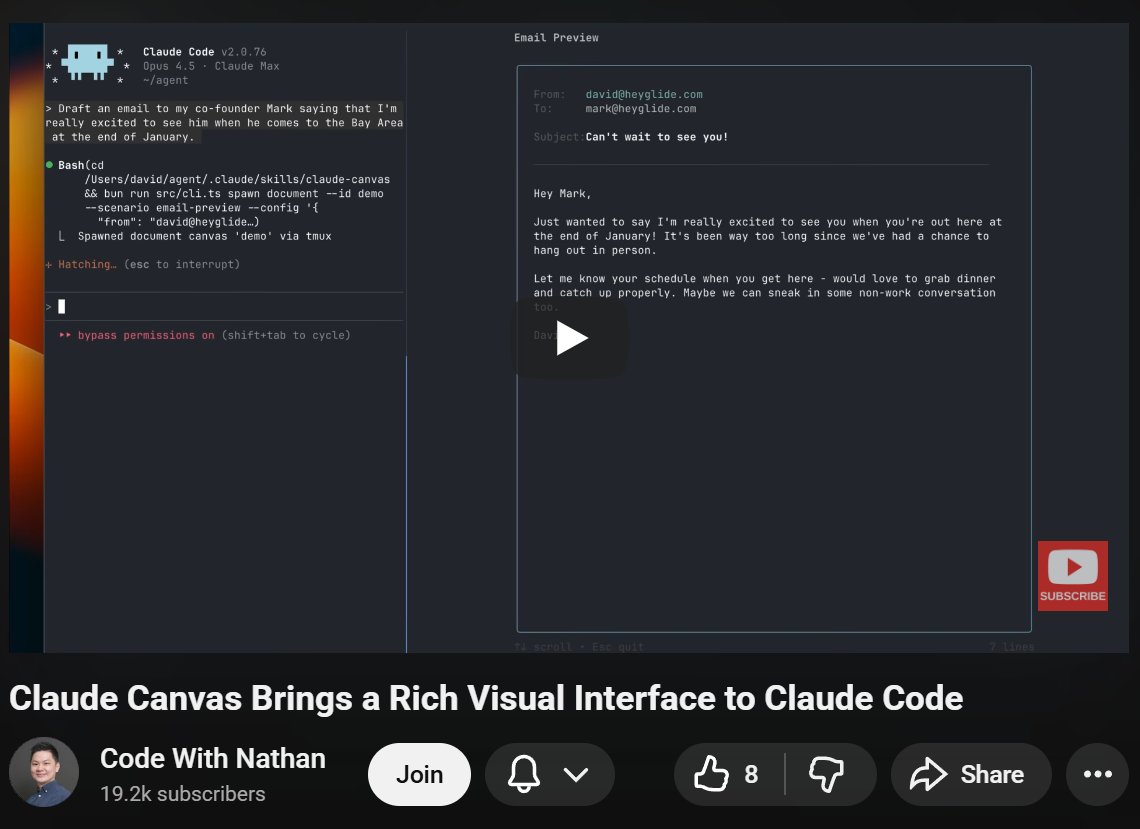The image size is (1140, 829).
Task: Dislike the video with thumbs down
Action: 827,774
